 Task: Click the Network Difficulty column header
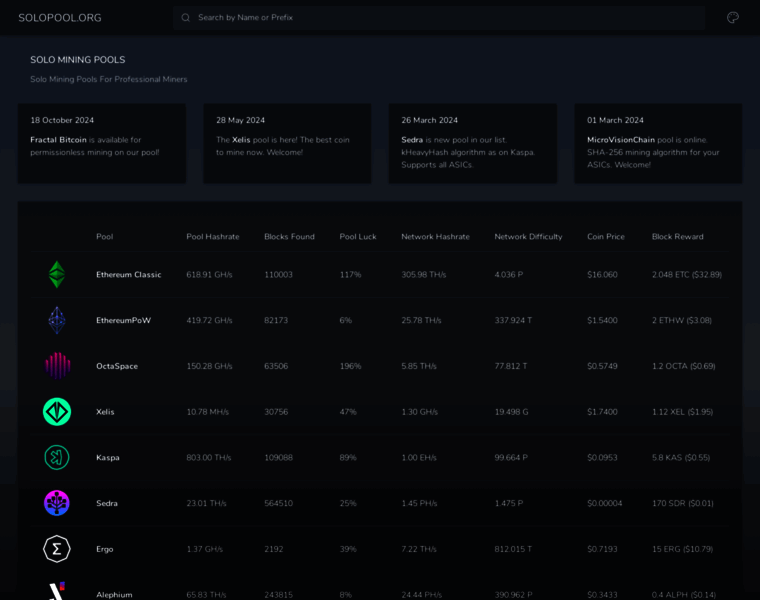pos(528,237)
